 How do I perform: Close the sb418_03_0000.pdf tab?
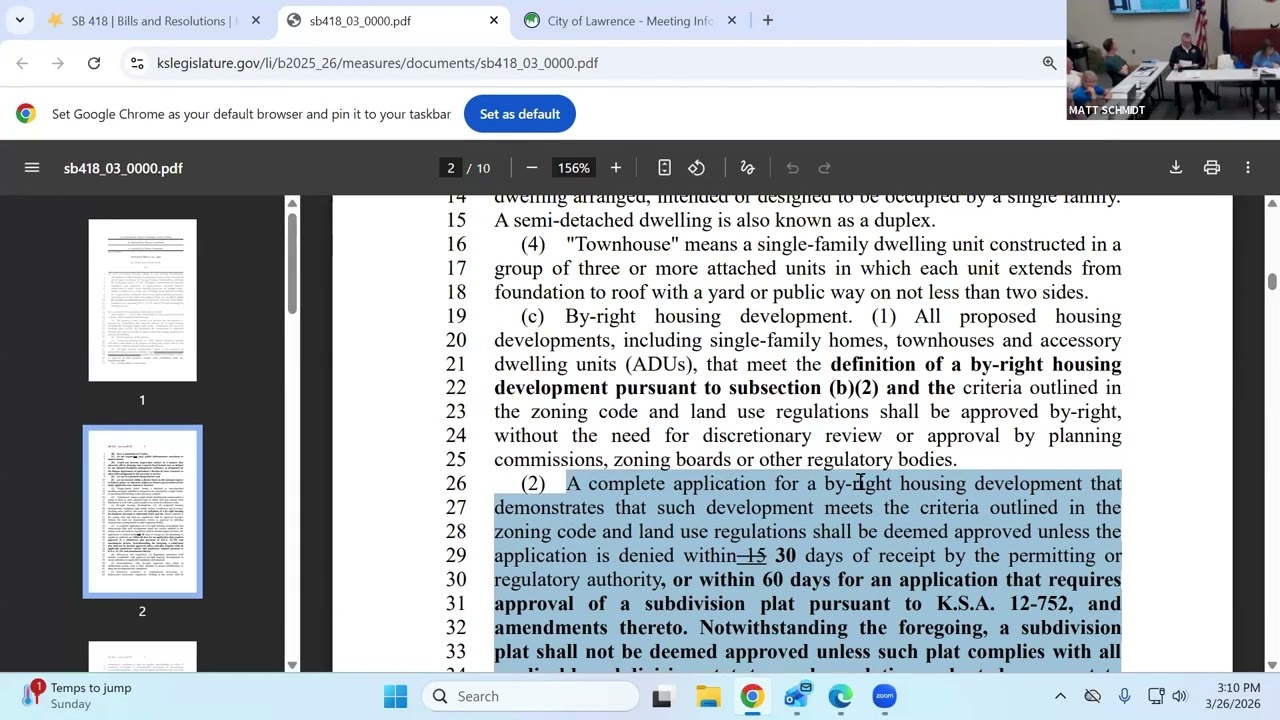tap(494, 20)
